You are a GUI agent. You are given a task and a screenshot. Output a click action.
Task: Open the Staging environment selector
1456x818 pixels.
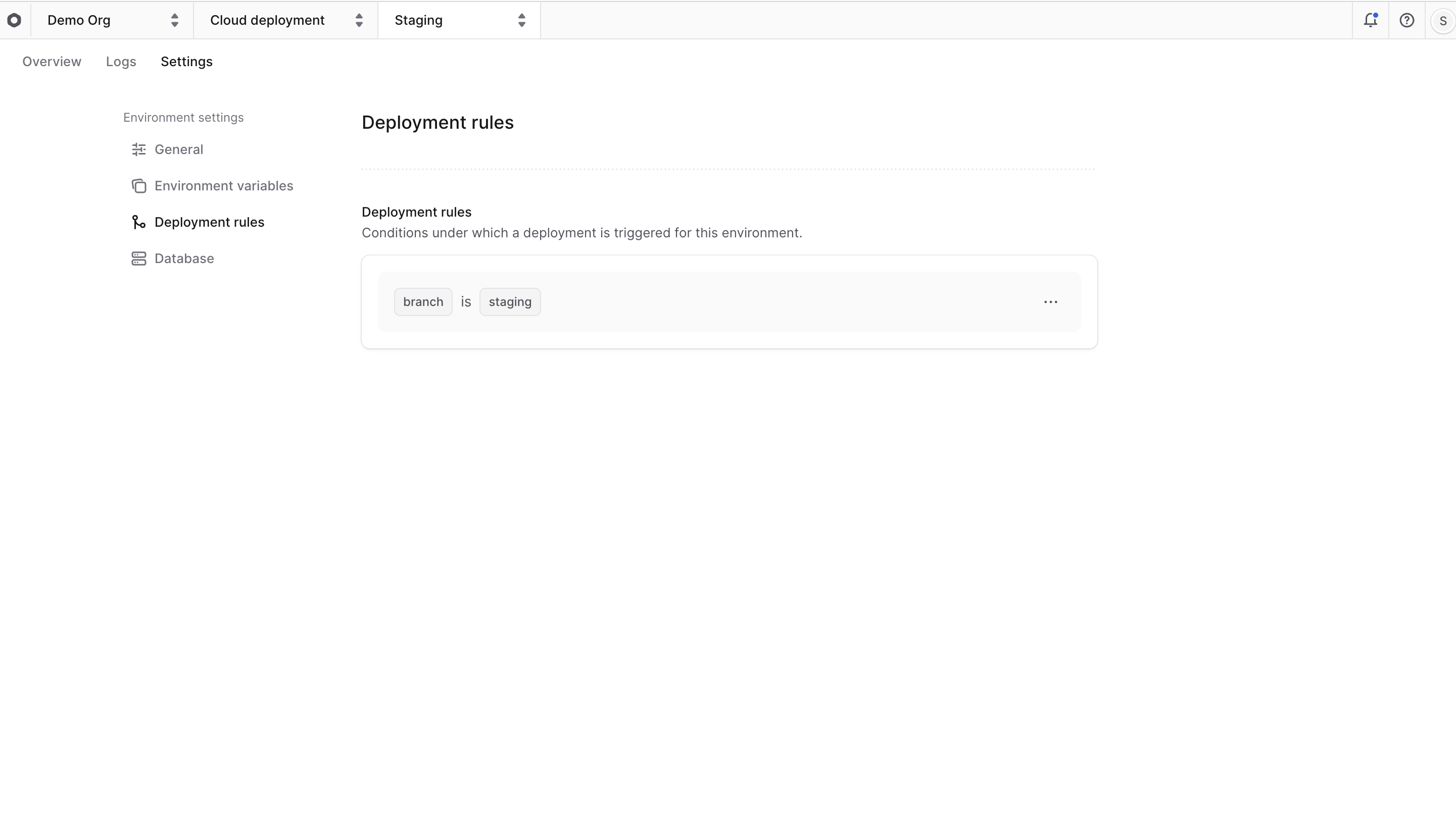tap(459, 20)
